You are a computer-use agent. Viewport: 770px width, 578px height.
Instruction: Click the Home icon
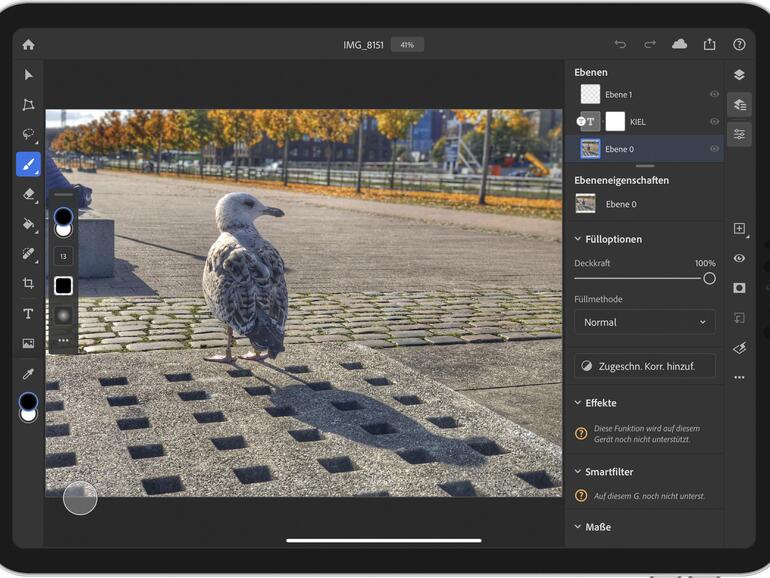pos(28,44)
